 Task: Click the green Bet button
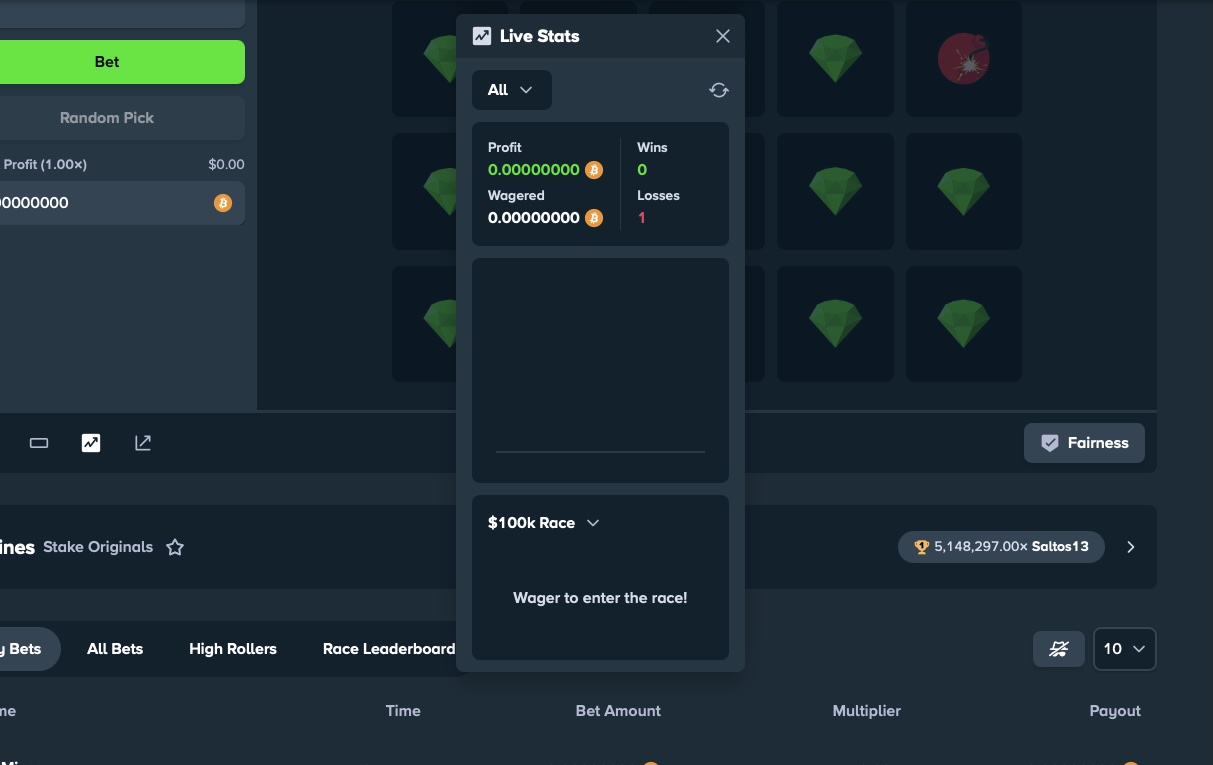(107, 62)
